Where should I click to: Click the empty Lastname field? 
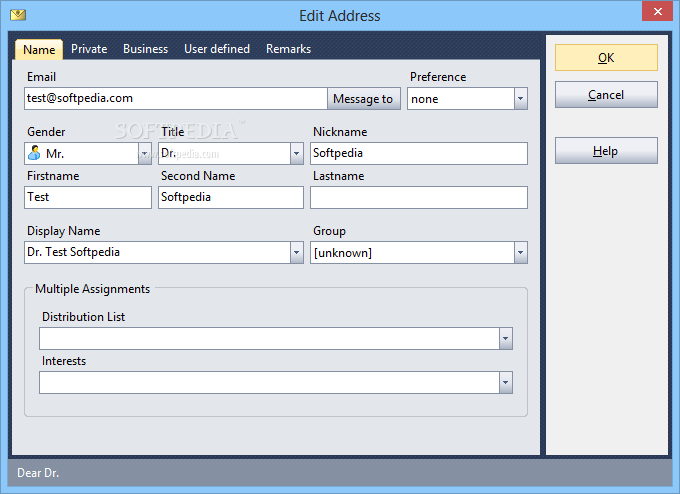point(419,197)
